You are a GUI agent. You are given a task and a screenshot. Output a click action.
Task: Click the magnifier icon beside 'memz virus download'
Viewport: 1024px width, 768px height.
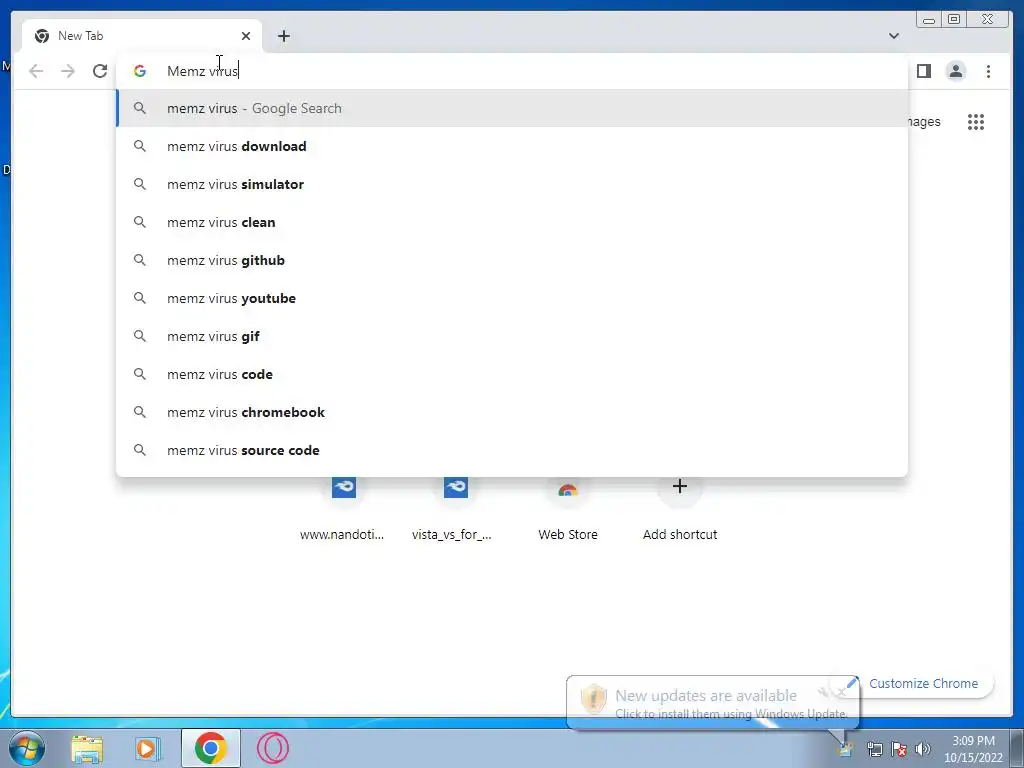coord(140,146)
